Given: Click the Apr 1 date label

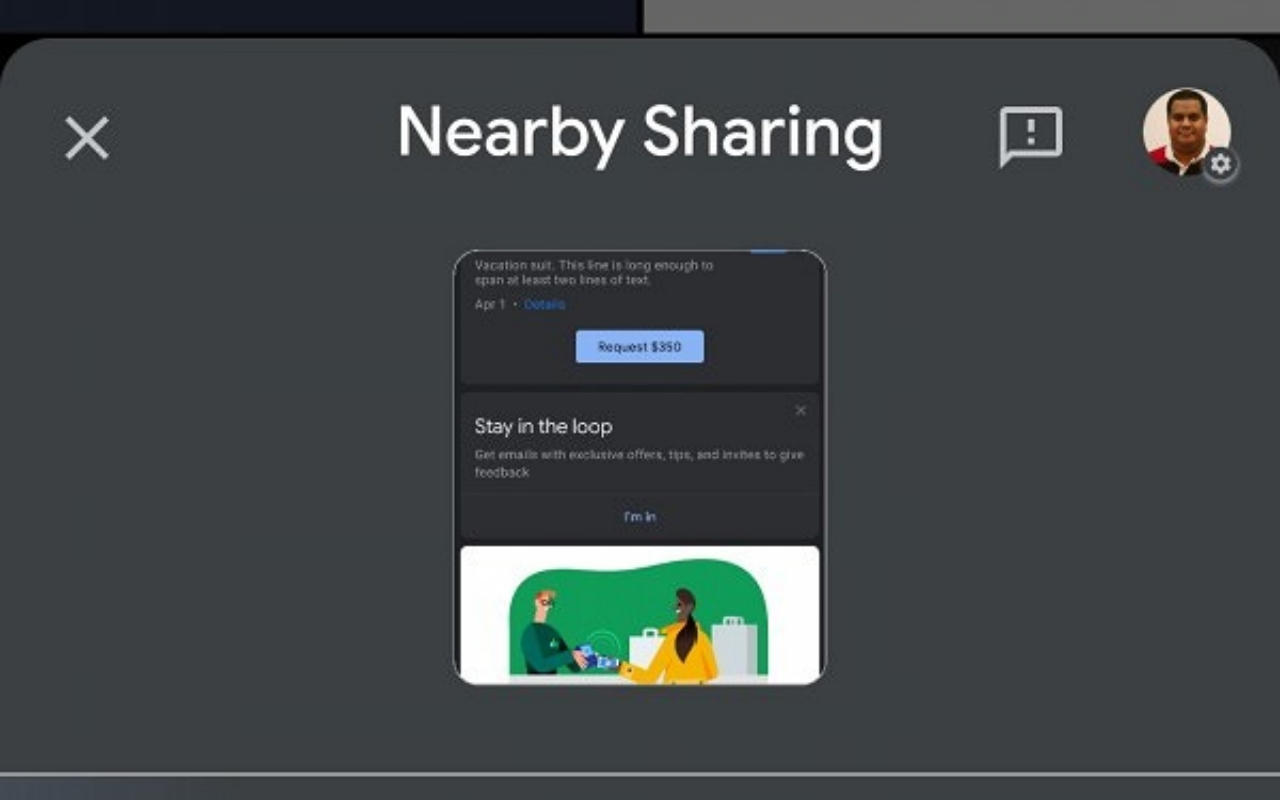Looking at the screenshot, I should click(x=490, y=304).
